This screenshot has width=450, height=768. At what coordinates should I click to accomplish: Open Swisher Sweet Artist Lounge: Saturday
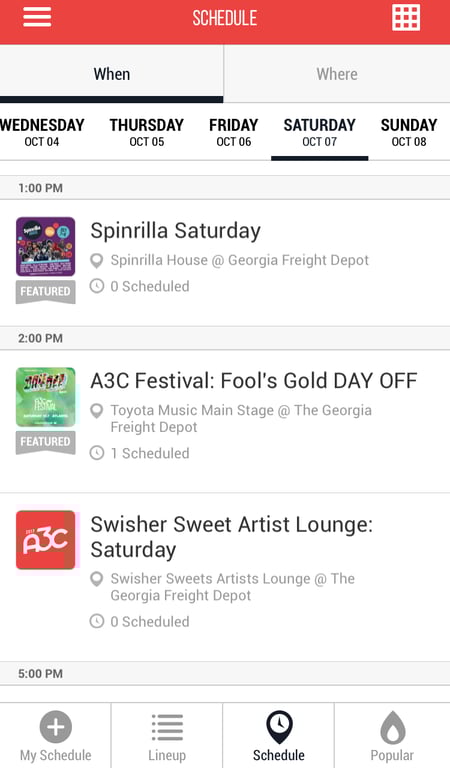coord(225,577)
